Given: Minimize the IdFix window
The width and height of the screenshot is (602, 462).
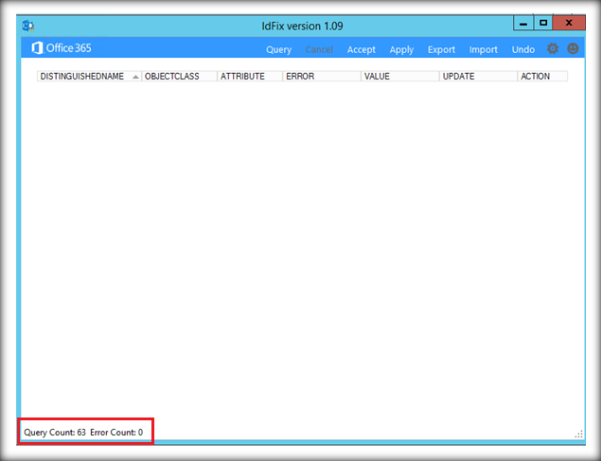Looking at the screenshot, I should [523, 23].
